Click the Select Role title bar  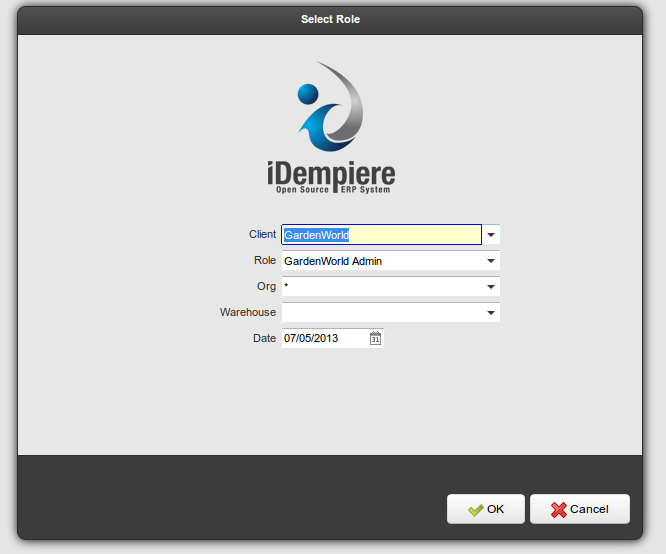pos(331,19)
